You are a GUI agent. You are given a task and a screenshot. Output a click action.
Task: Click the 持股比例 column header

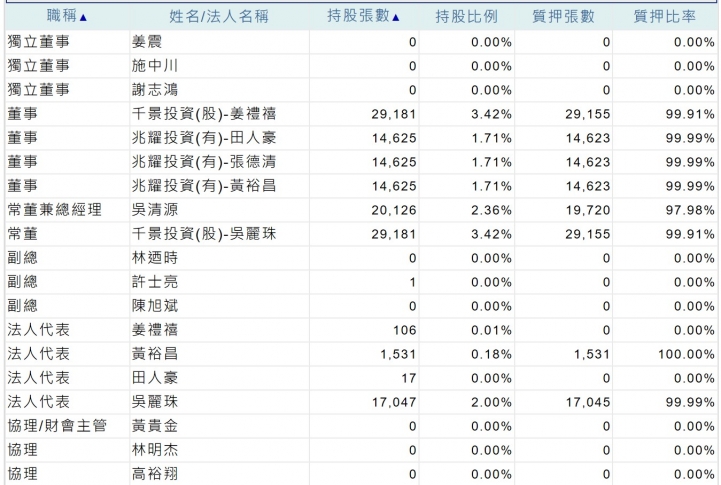(466, 17)
